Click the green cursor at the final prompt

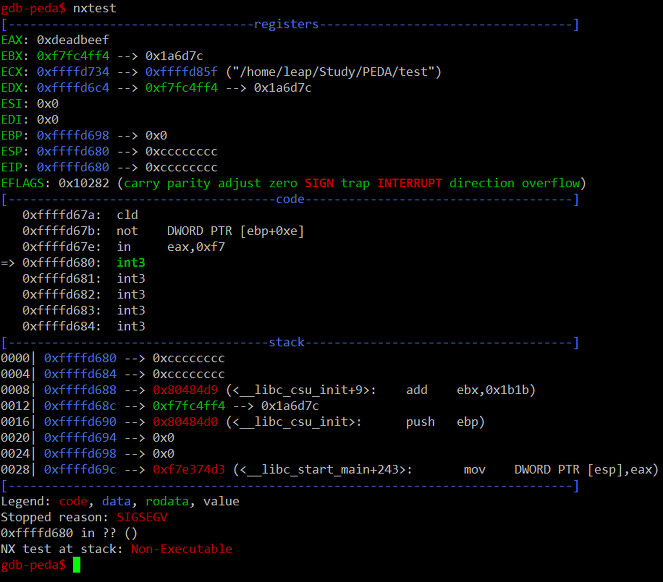(77, 565)
